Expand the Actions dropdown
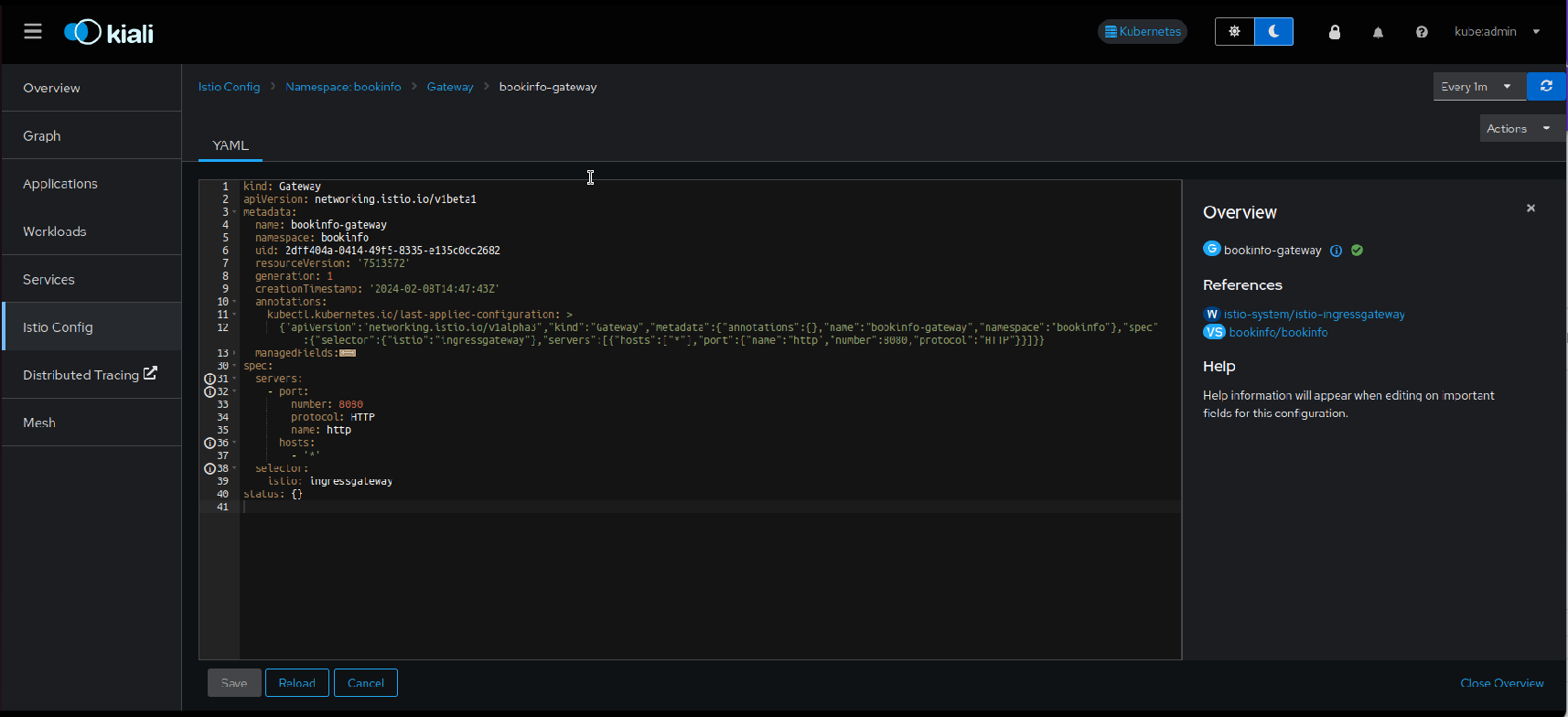The width and height of the screenshot is (1568, 717). click(x=1519, y=129)
